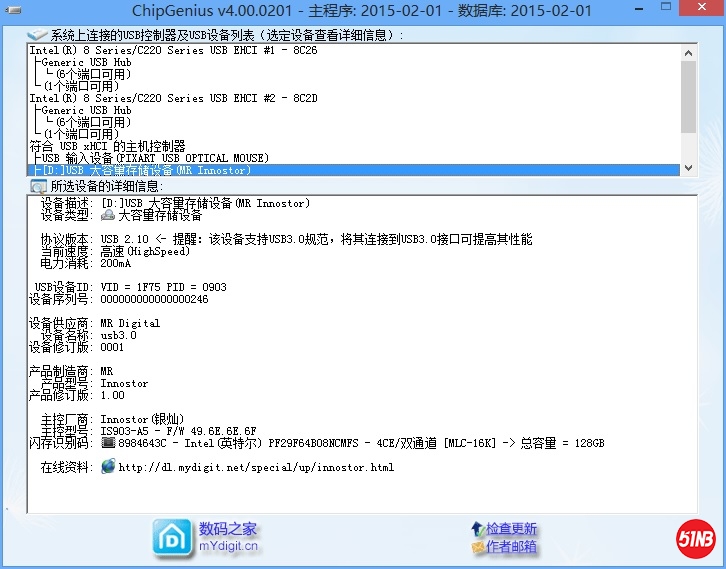Click the author mailbox envelope icon

coord(477,547)
